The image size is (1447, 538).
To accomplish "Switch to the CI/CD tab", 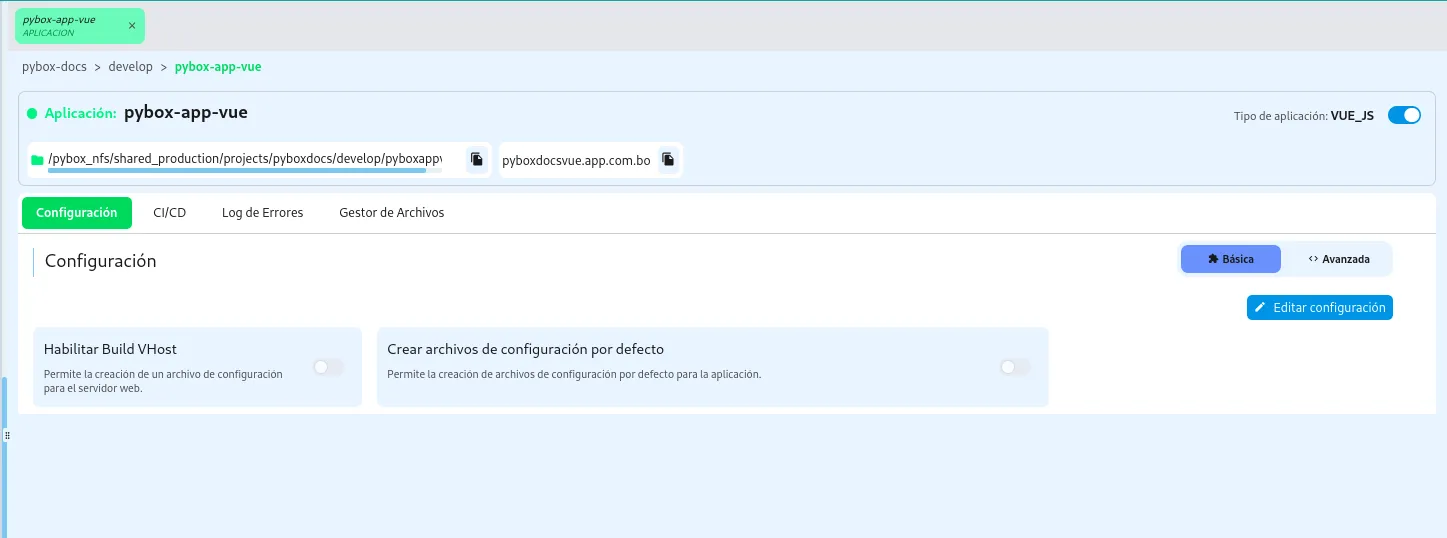I will (x=169, y=213).
